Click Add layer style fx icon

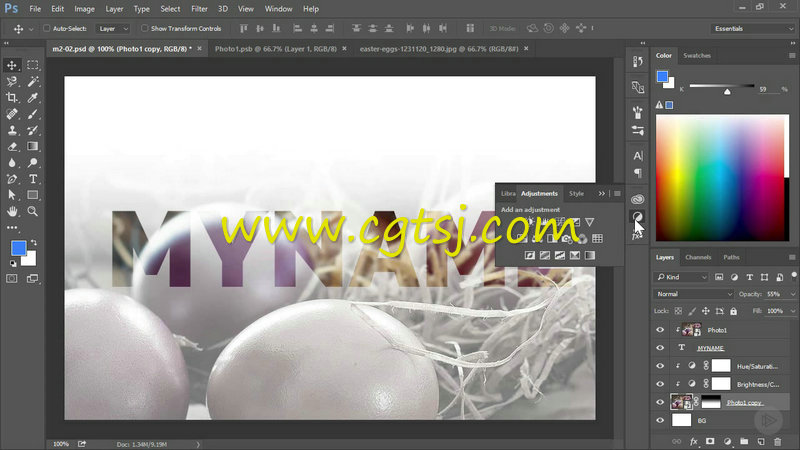(x=693, y=441)
